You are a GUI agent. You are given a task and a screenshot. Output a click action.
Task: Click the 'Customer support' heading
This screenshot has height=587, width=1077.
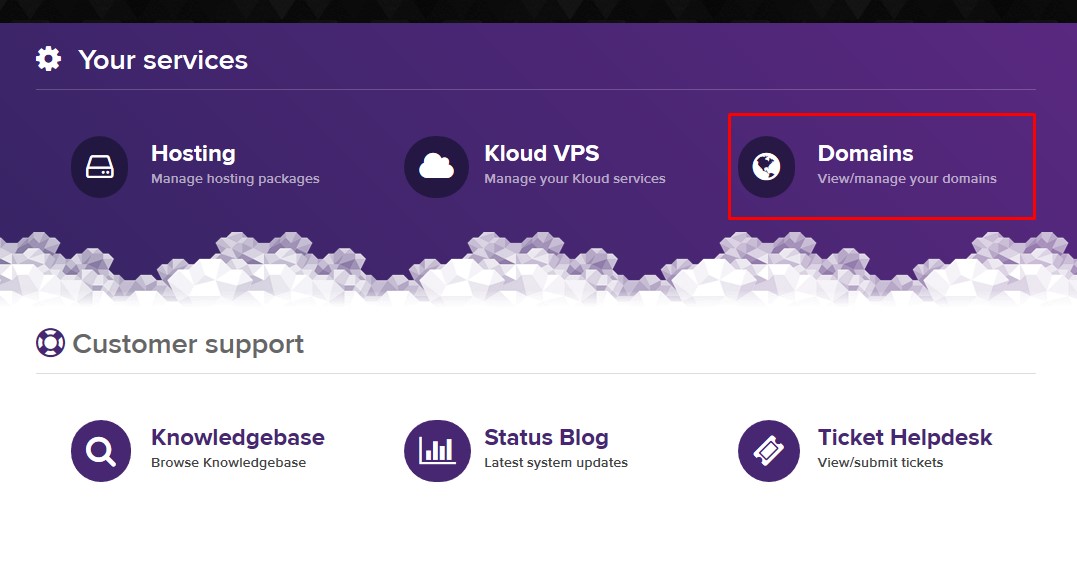click(x=188, y=344)
